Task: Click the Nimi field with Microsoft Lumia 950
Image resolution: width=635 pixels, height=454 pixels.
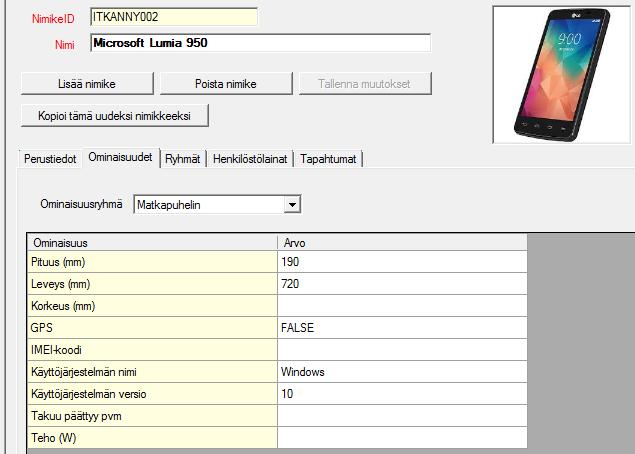Action: click(x=261, y=43)
